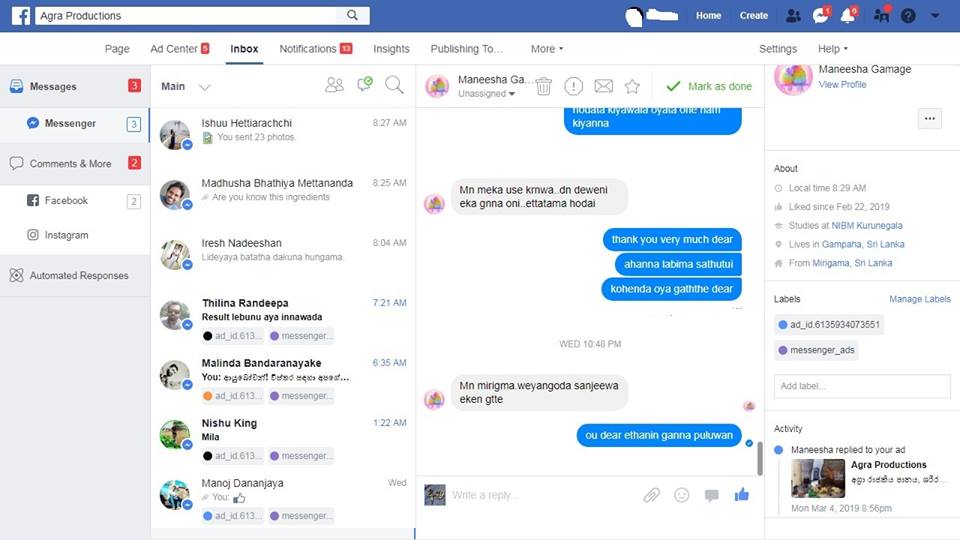
Task: Select Facebook comments in the sidebar
Action: (x=75, y=200)
